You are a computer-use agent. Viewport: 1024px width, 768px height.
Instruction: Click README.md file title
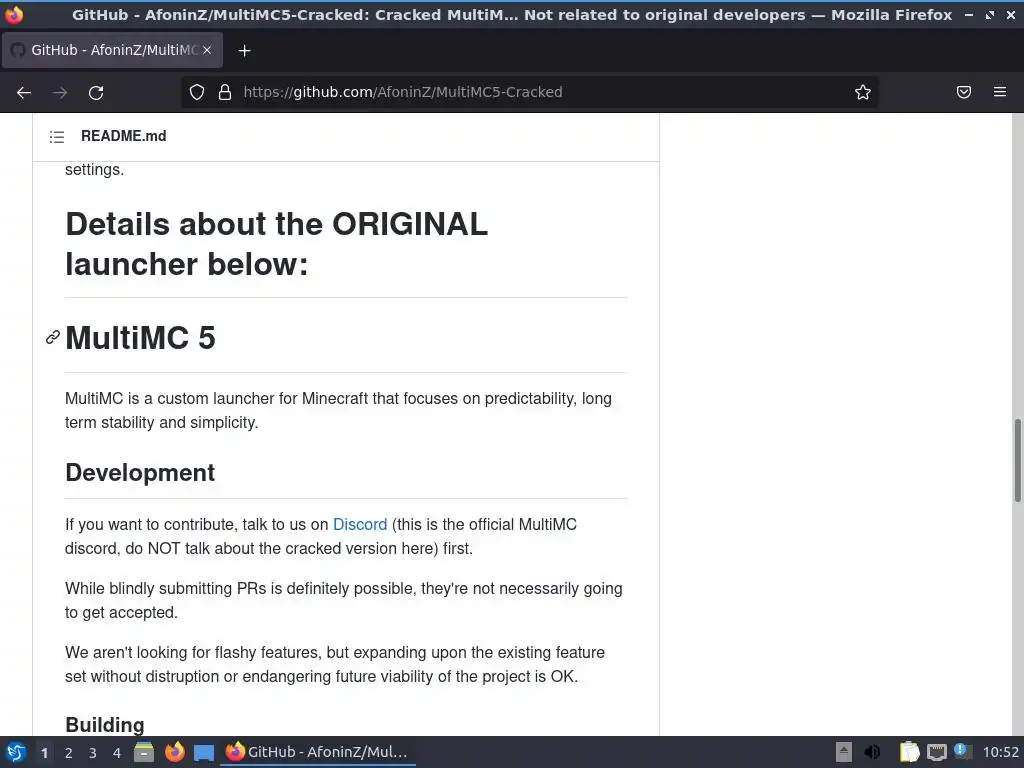[x=123, y=136]
